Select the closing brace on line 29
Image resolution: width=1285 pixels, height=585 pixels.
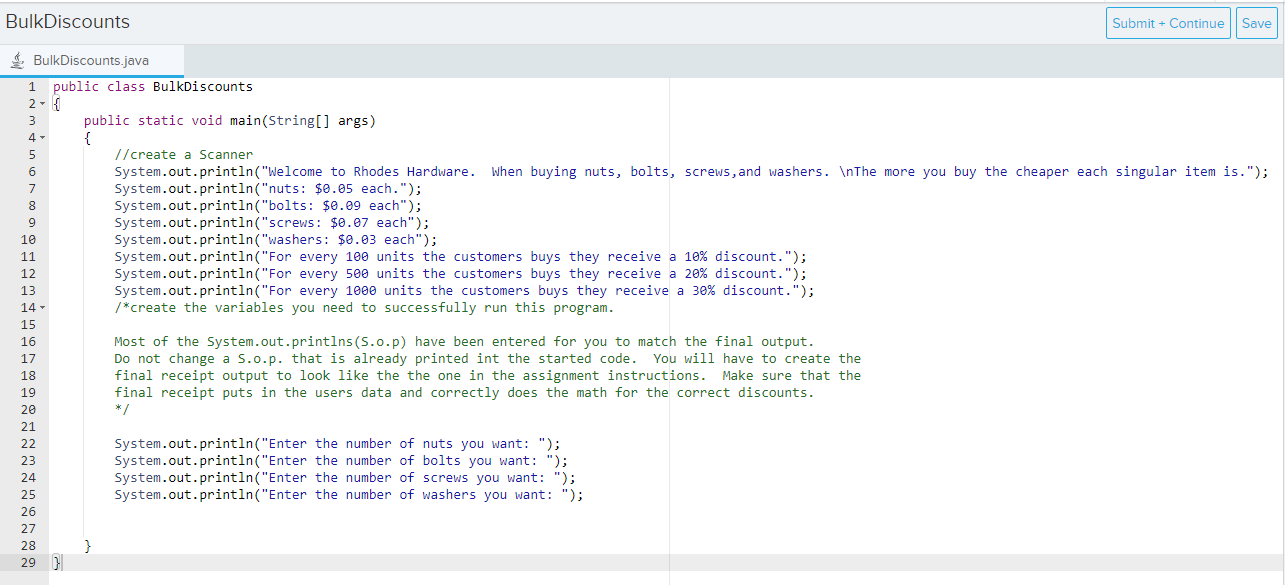(x=57, y=562)
